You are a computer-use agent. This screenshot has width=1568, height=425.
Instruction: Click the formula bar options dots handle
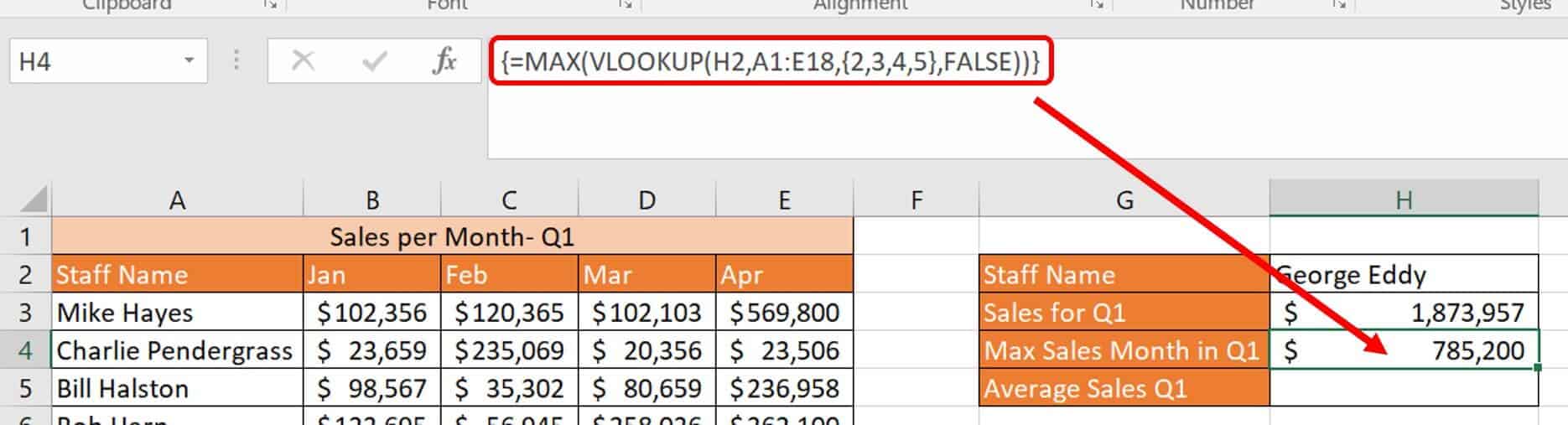236,60
